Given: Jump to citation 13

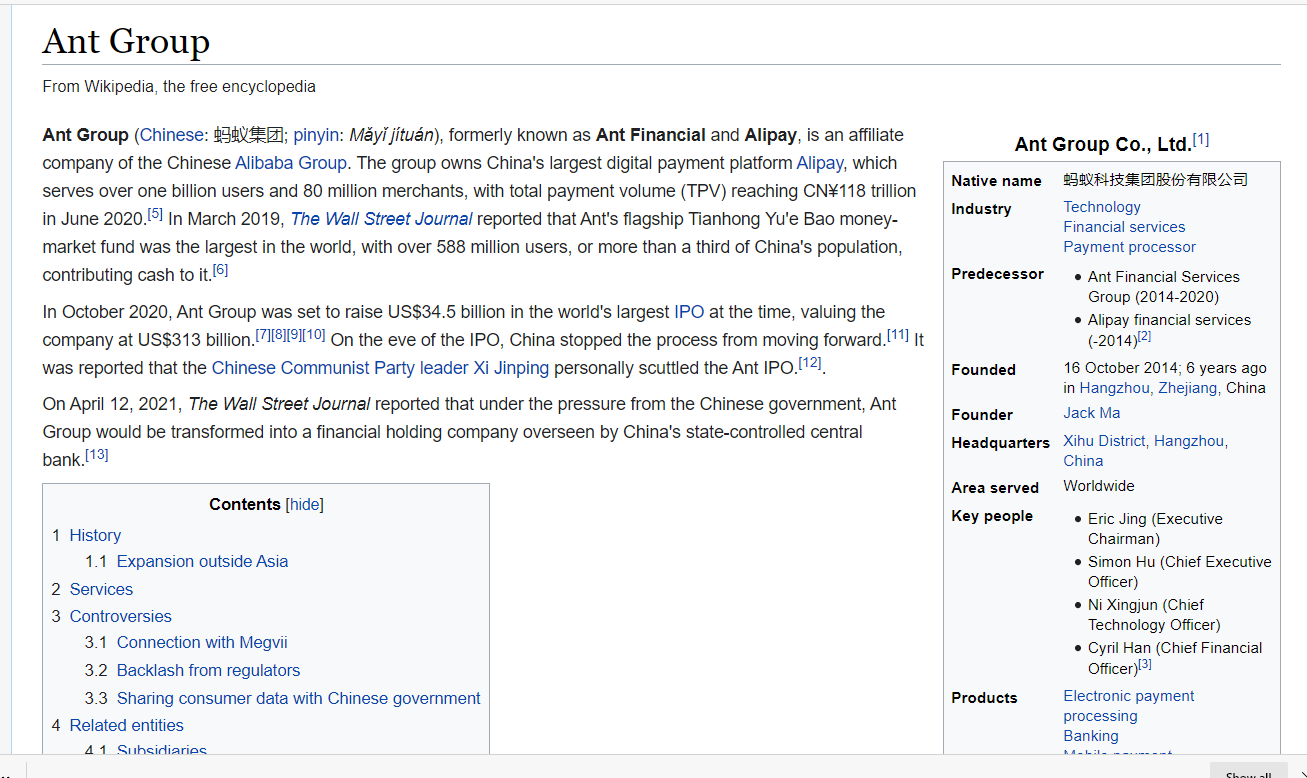Looking at the screenshot, I should [97, 454].
